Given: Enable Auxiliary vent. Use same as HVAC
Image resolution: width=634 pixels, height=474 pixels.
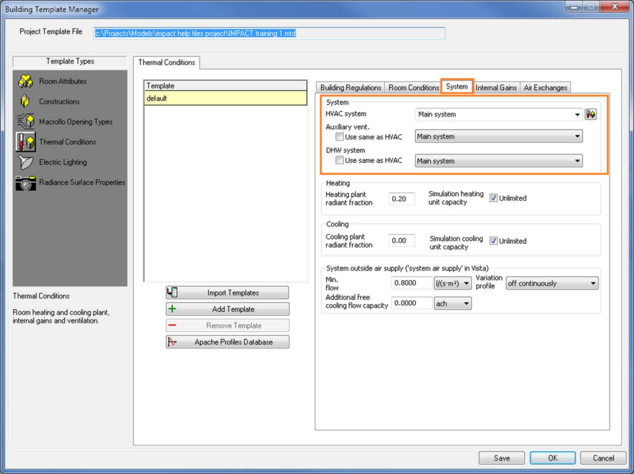Looking at the screenshot, I should click(x=340, y=137).
